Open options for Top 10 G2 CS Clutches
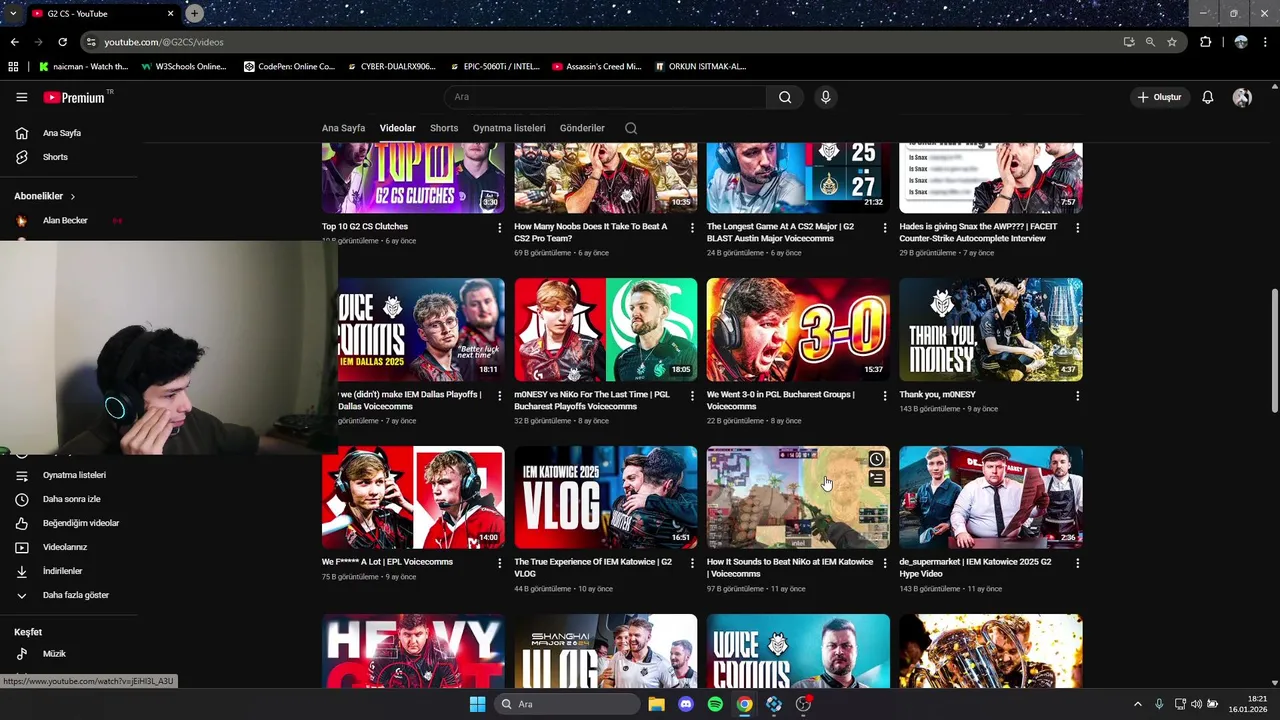The image size is (1280, 720). [x=500, y=228]
